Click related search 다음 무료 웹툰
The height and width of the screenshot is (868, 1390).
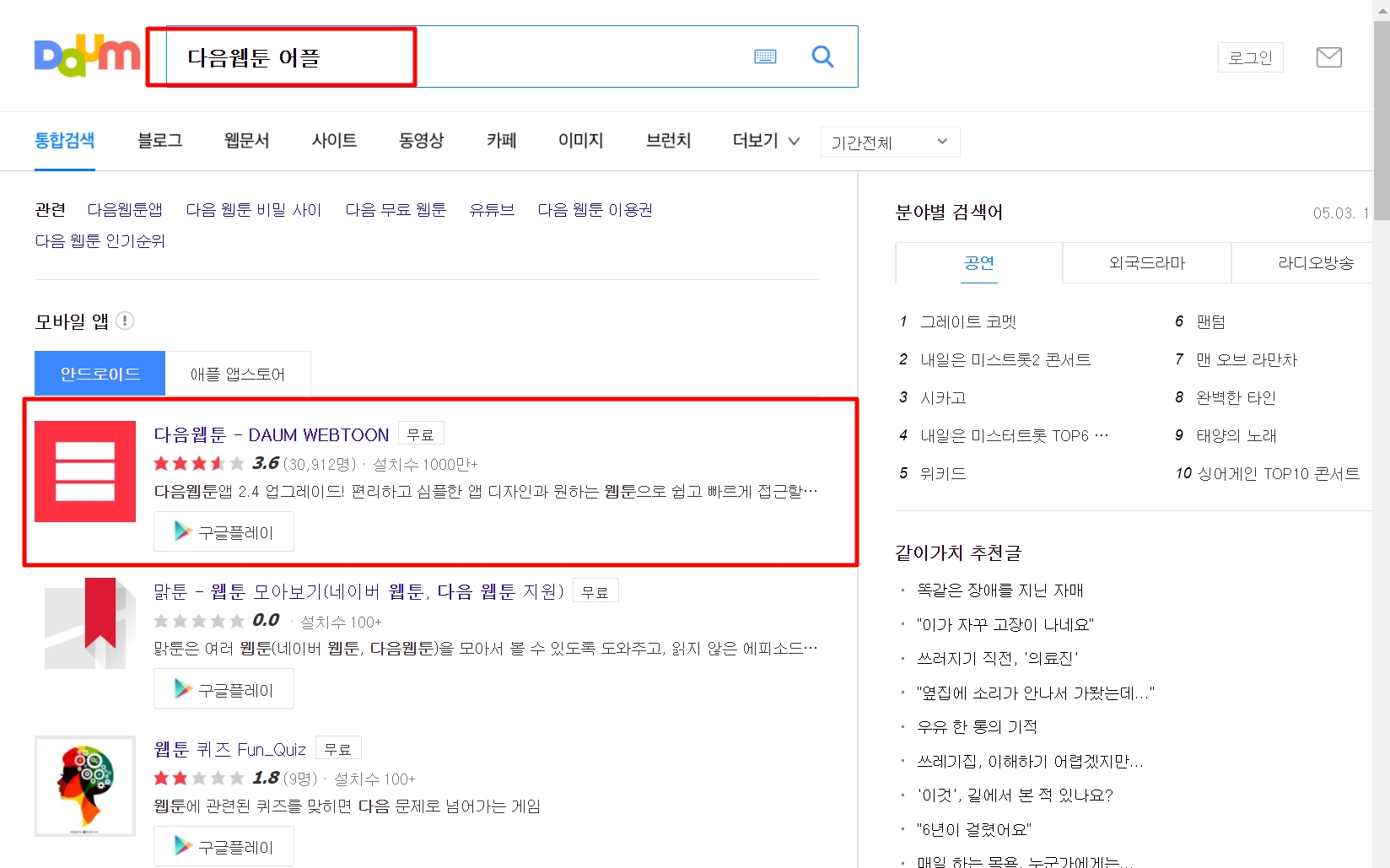click(x=396, y=209)
